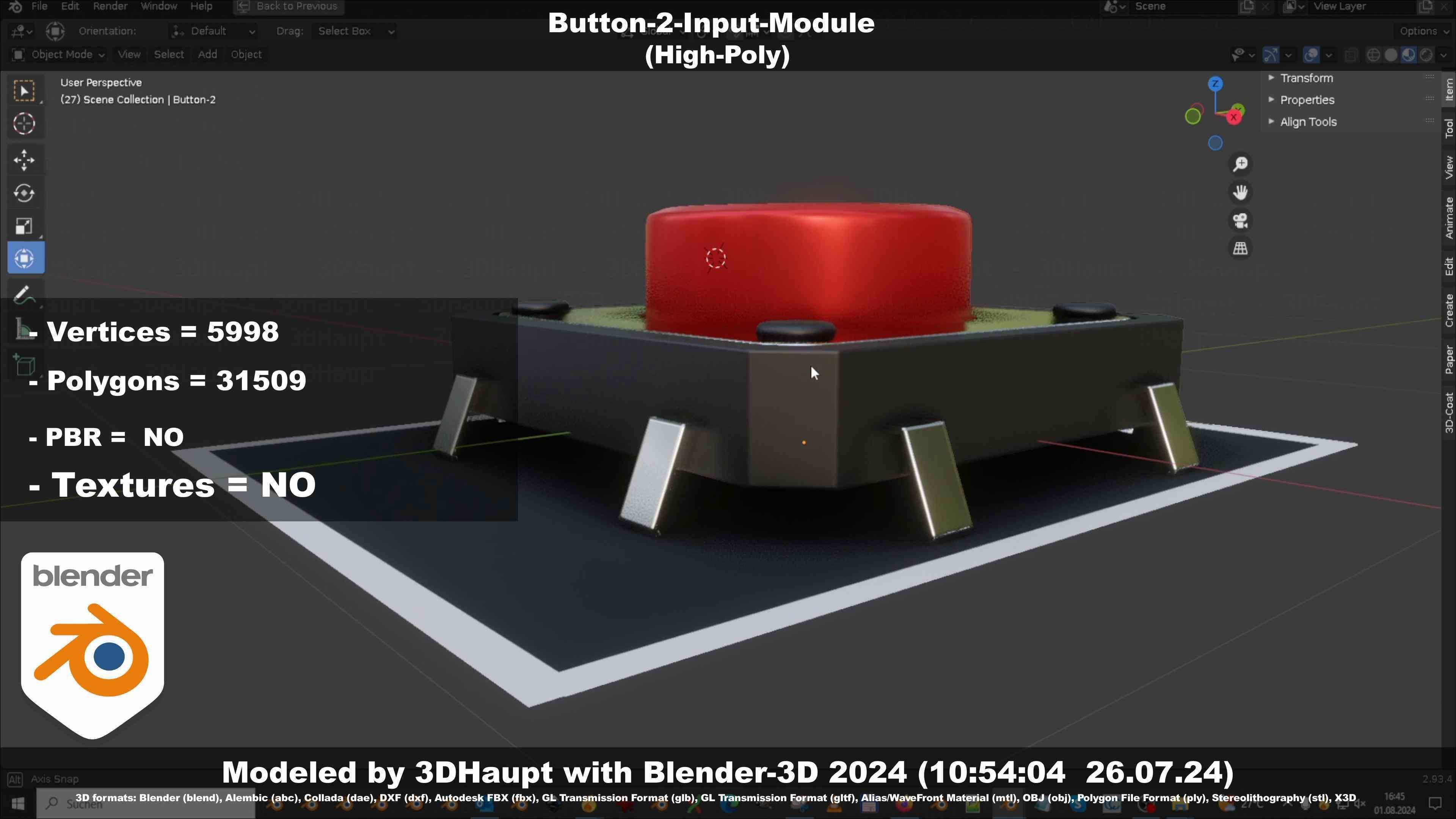Open the Windows notification center icon

1435,803
